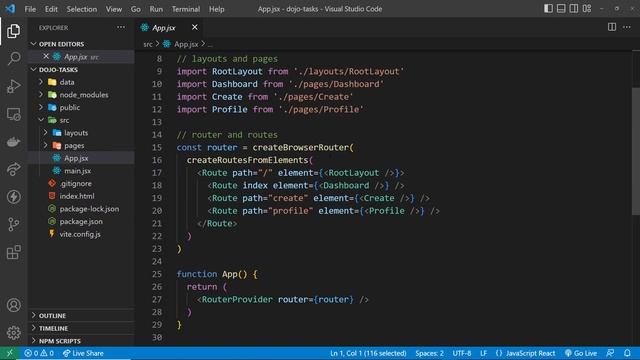The height and width of the screenshot is (360, 640).
Task: Expand the Outline section
Action: pyautogui.click(x=33, y=316)
